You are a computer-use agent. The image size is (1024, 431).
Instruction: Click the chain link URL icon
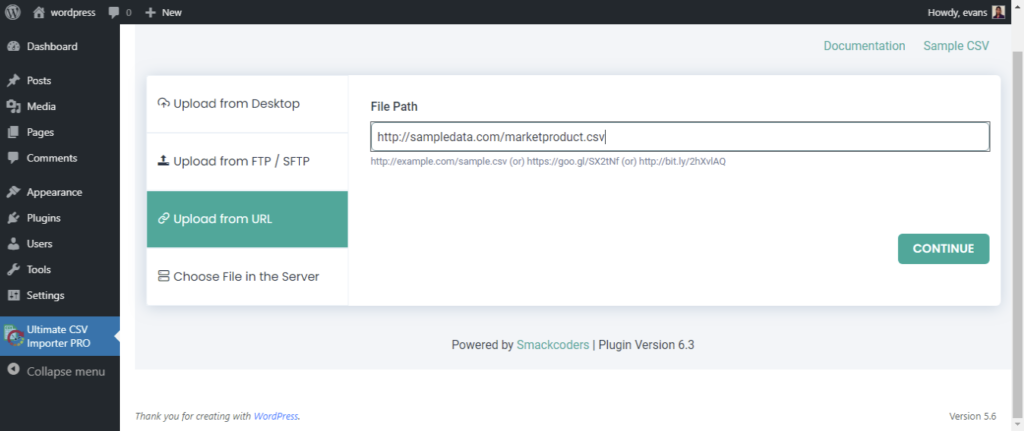[x=164, y=219]
